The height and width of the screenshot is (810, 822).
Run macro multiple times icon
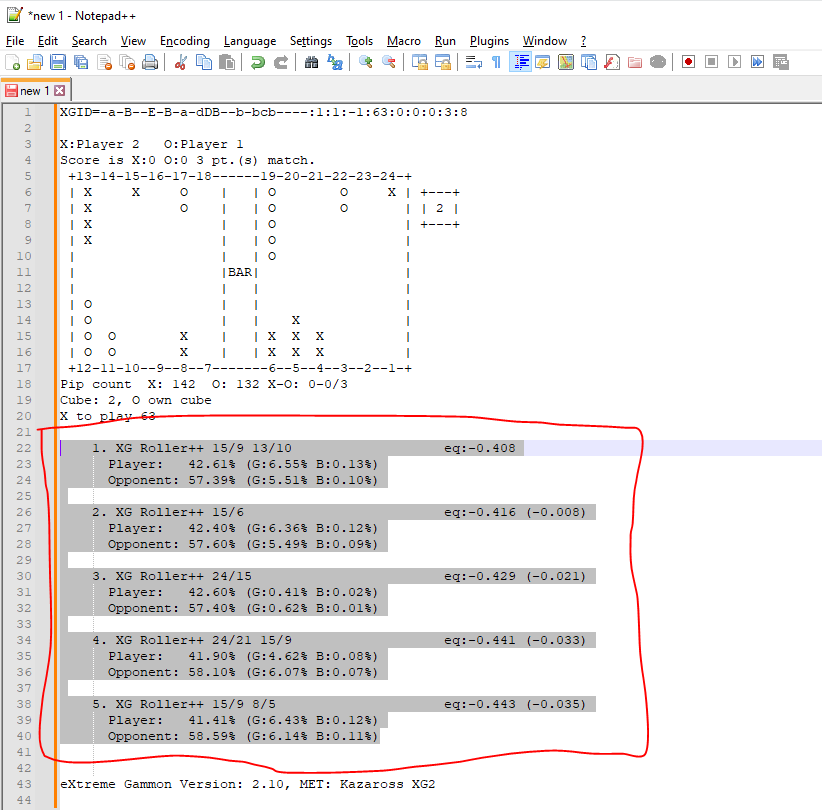tap(758, 62)
